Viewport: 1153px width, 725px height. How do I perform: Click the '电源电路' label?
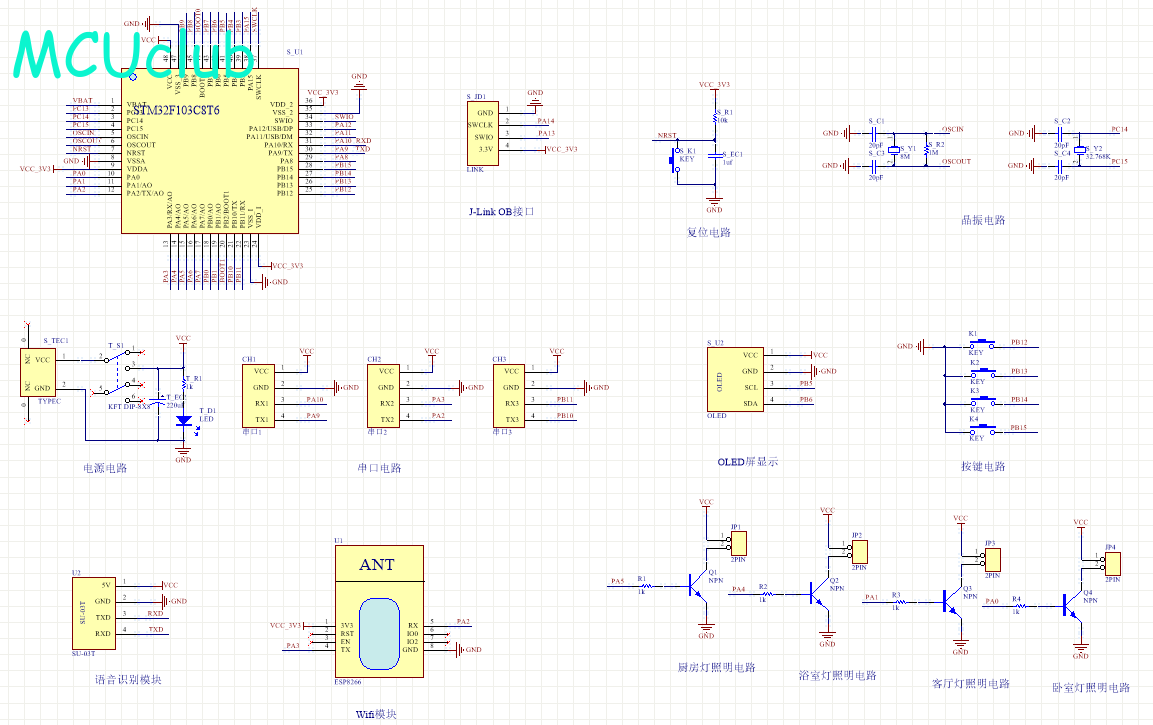click(x=105, y=468)
